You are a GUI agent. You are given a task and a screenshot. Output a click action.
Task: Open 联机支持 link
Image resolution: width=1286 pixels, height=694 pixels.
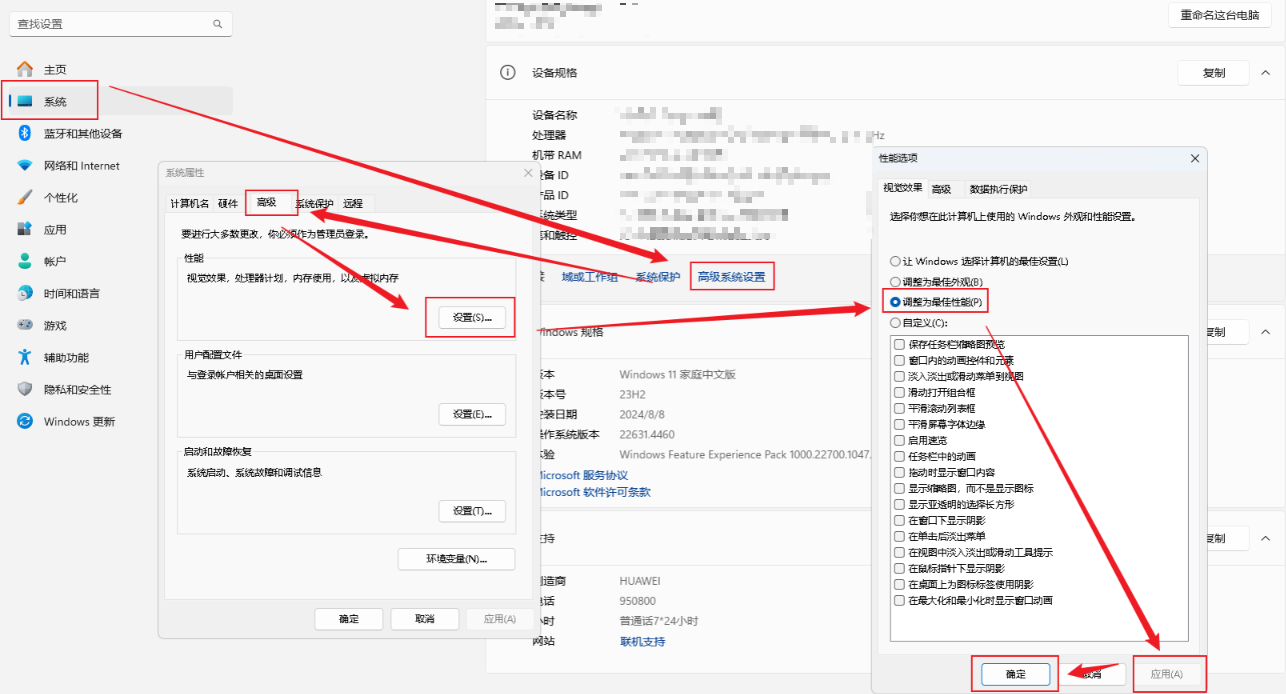[x=642, y=641]
